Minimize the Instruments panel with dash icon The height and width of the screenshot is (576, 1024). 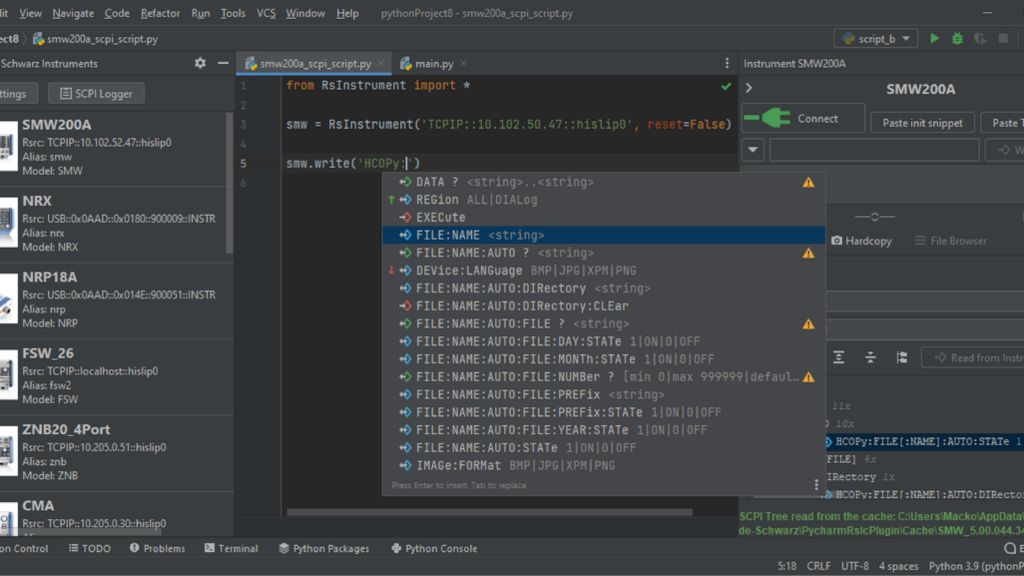click(x=223, y=63)
